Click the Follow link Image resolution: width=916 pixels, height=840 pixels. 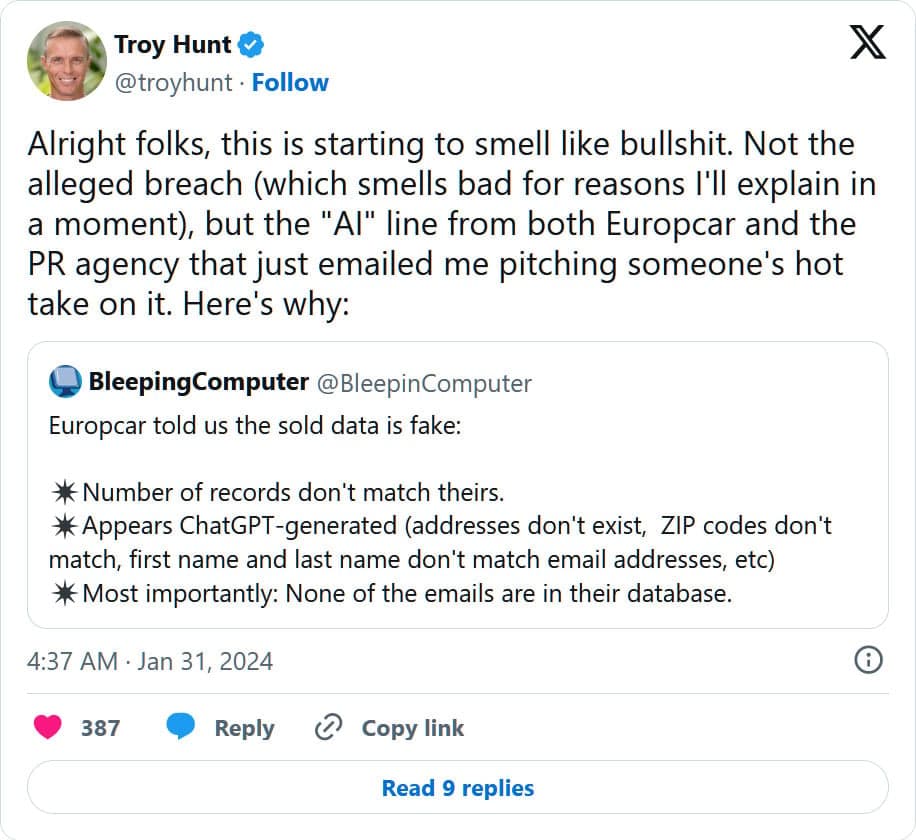pos(290,82)
